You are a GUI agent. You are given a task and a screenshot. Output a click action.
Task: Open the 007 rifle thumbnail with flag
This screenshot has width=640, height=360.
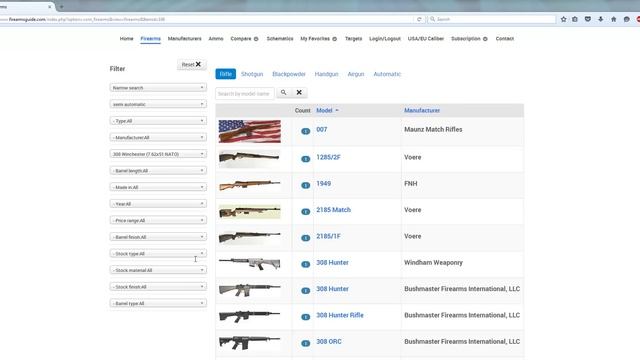click(250, 131)
